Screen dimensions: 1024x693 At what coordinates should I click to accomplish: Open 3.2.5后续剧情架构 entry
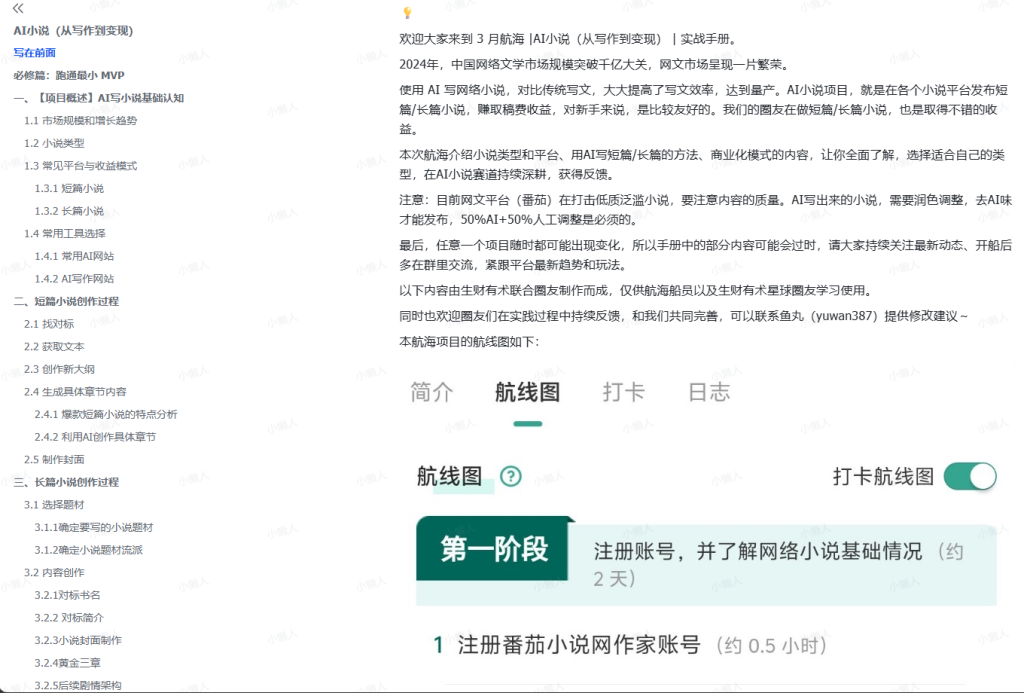[x=78, y=685]
